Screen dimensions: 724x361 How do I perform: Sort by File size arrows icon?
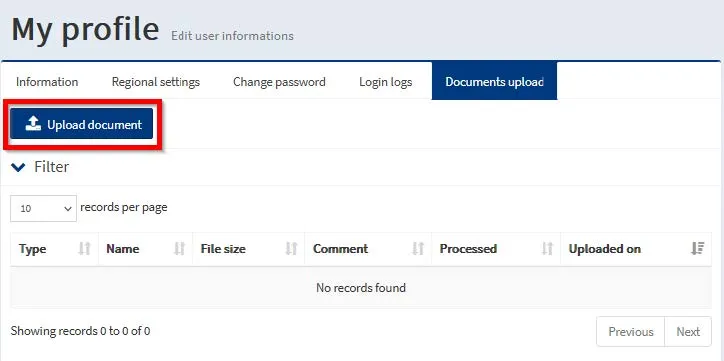291,249
